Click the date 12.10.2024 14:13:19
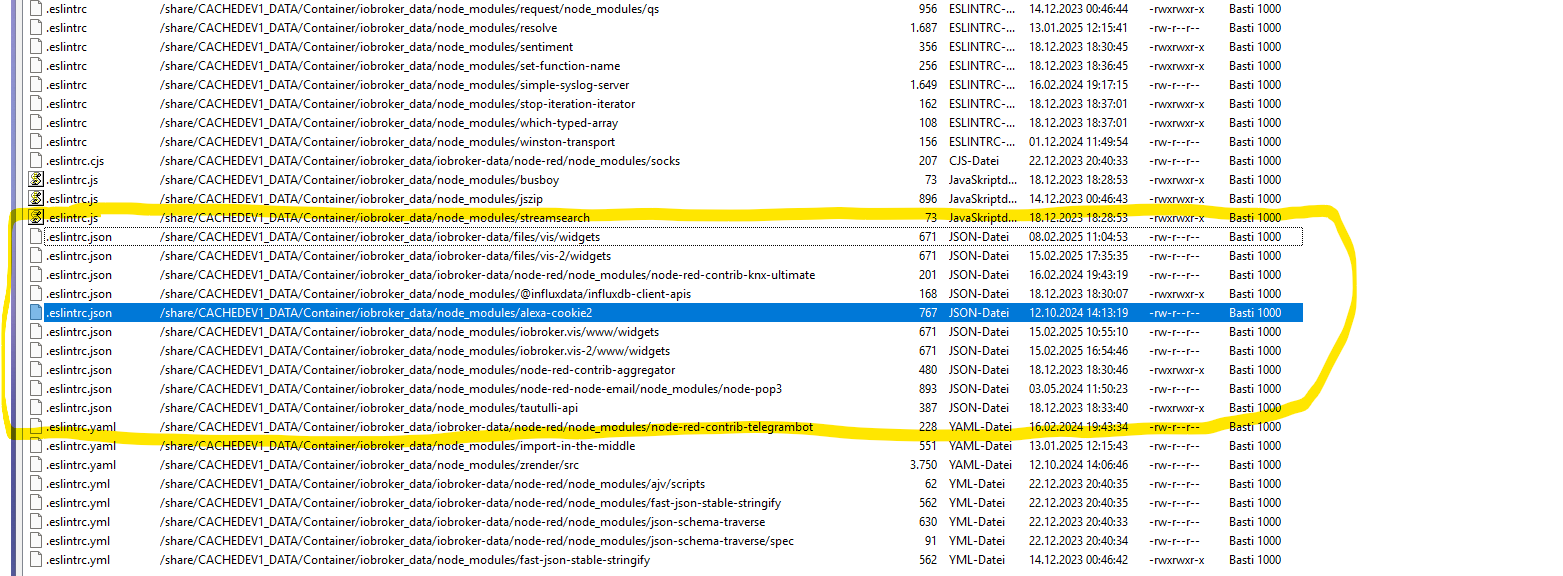Image resolution: width=1563 pixels, height=576 pixels. pyautogui.click(x=1078, y=313)
